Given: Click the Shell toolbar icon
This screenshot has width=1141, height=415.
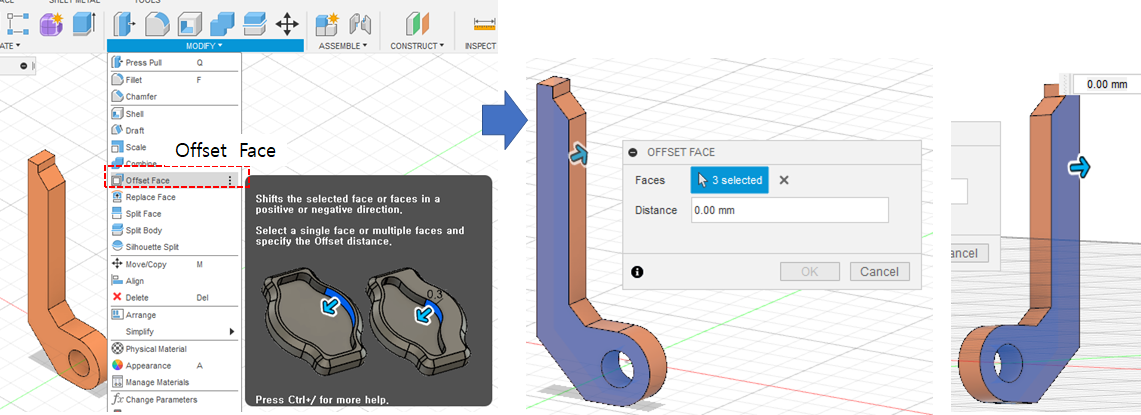Looking at the screenshot, I should pos(188,24).
